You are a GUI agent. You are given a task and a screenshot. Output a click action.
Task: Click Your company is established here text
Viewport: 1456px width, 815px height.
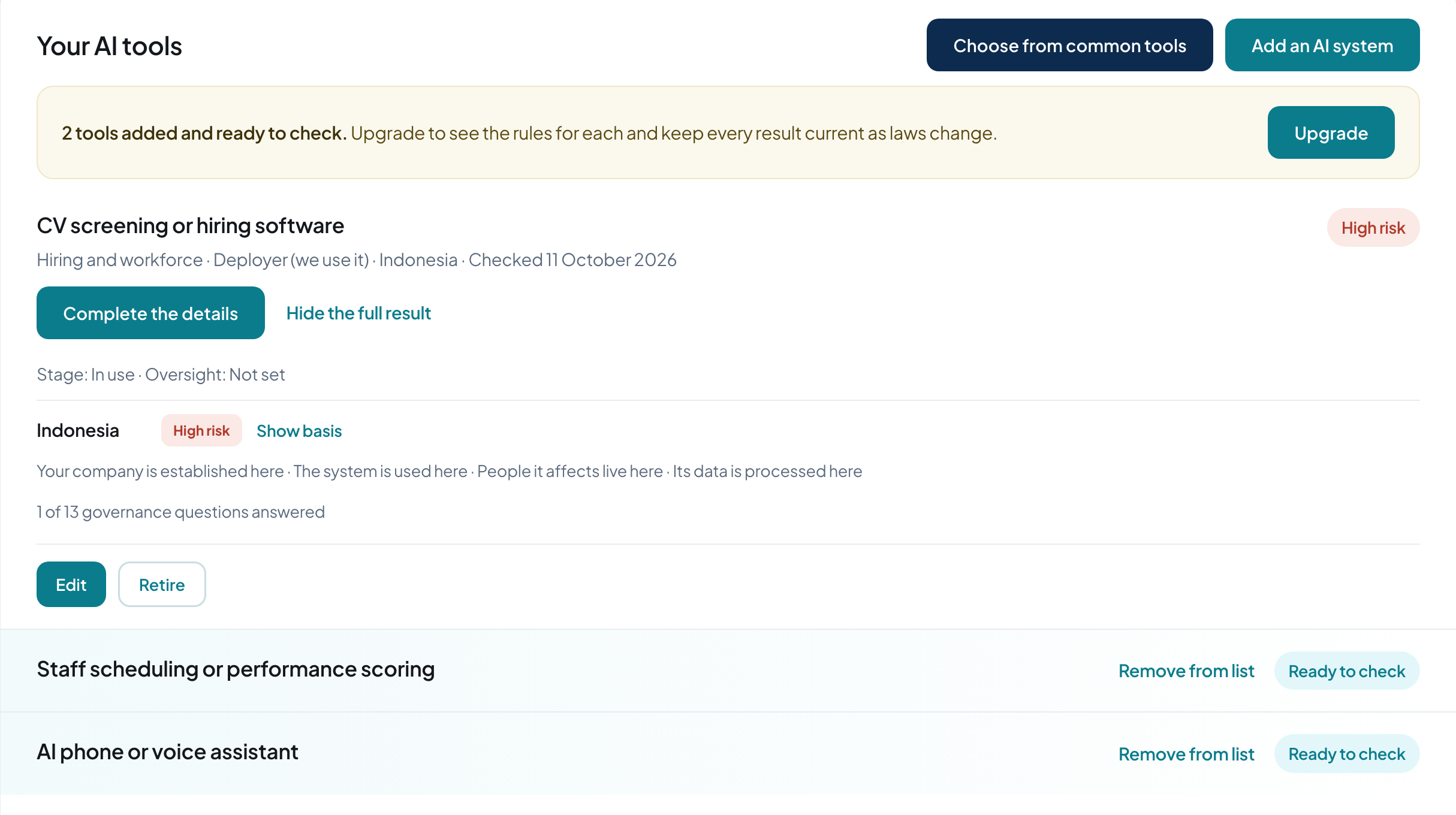160,471
